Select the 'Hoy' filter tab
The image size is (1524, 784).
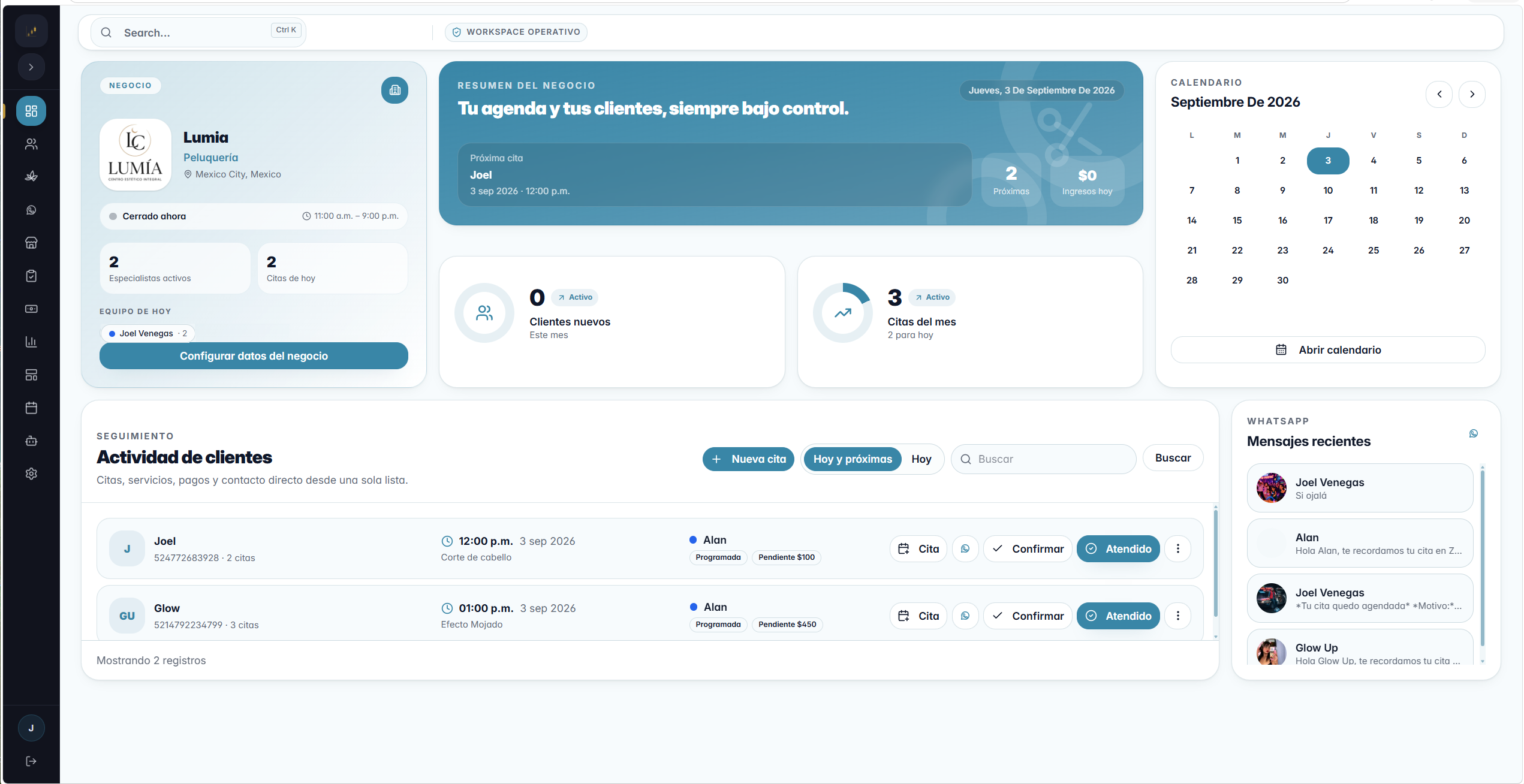coord(921,459)
